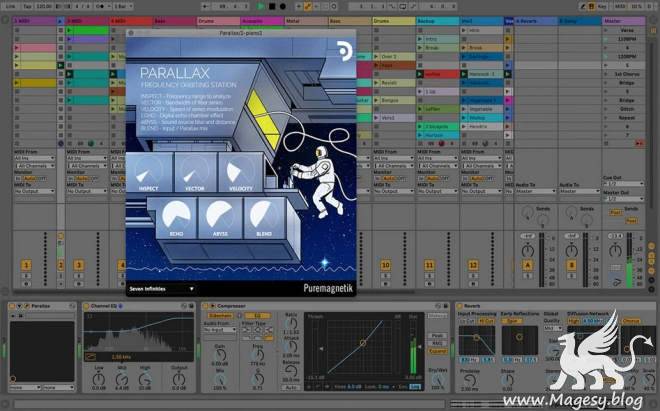Toggle the Channel EQ device activator
The width and height of the screenshot is (660, 411).
[x=87, y=306]
